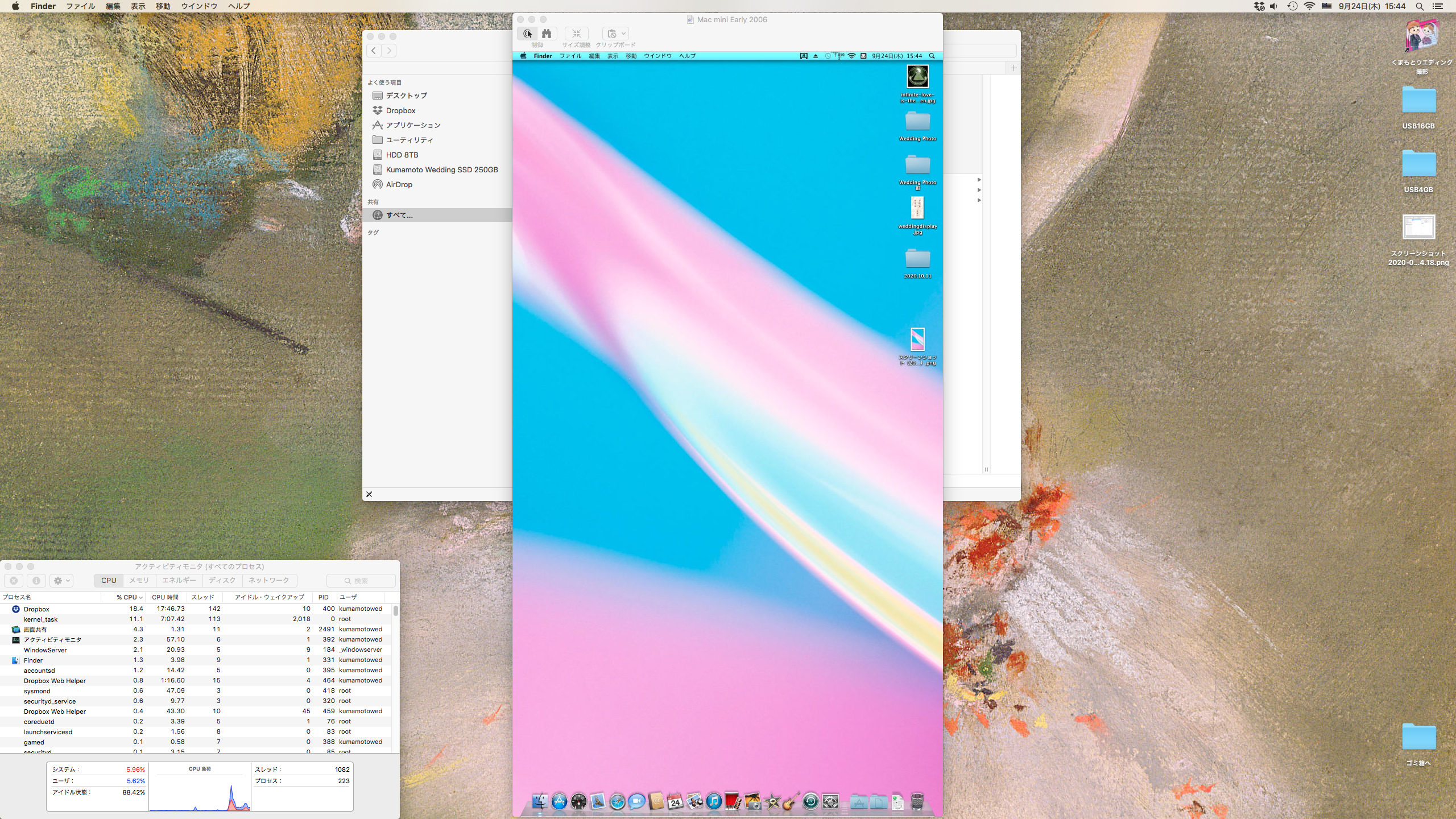The width and height of the screenshot is (1456, 819).
Task: Select AirDrop in the Finder sidebar
Action: (399, 184)
